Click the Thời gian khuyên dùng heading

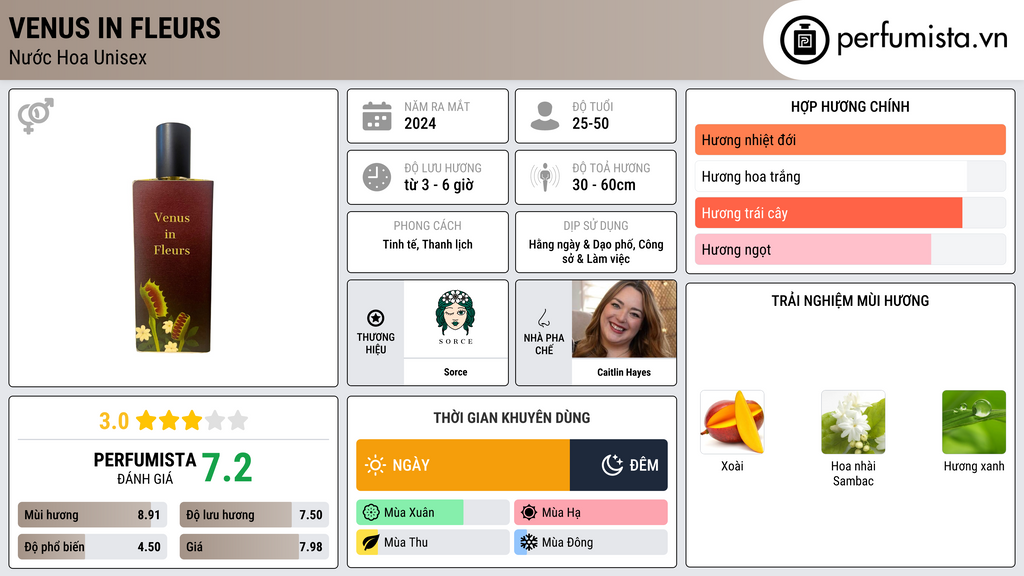[511, 418]
